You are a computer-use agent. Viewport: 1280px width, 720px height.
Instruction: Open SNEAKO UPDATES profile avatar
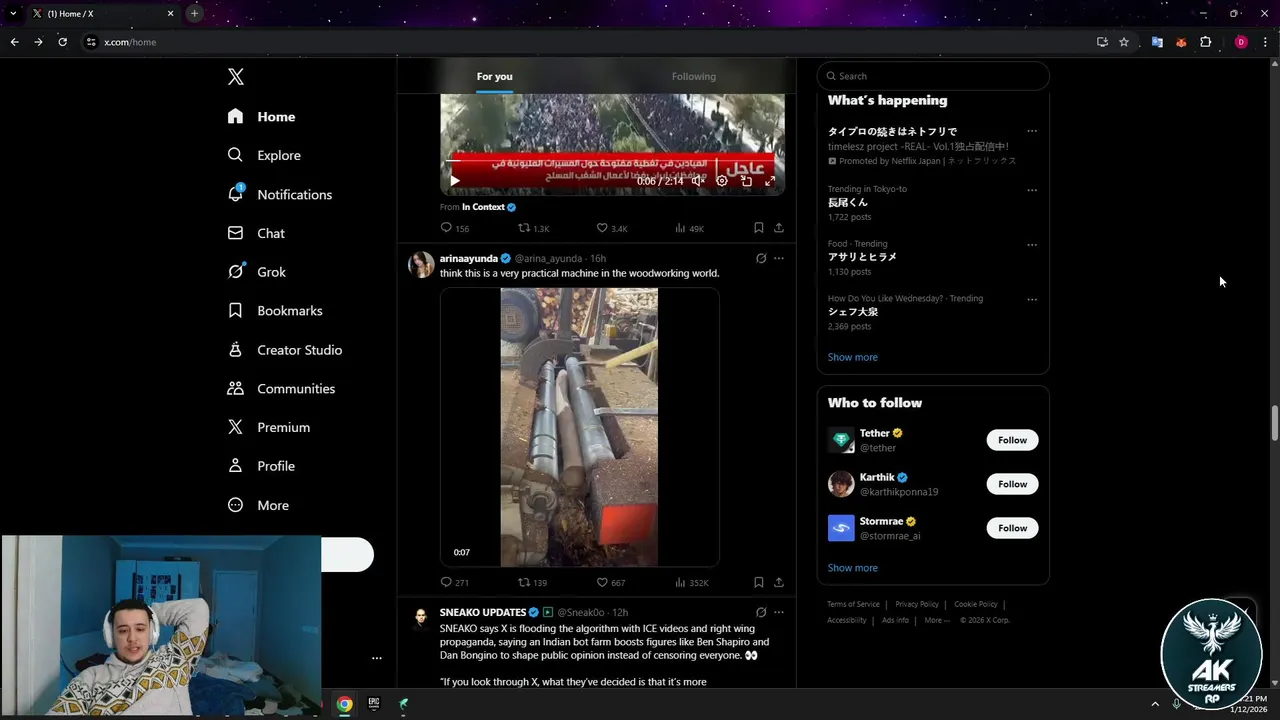[x=421, y=619]
